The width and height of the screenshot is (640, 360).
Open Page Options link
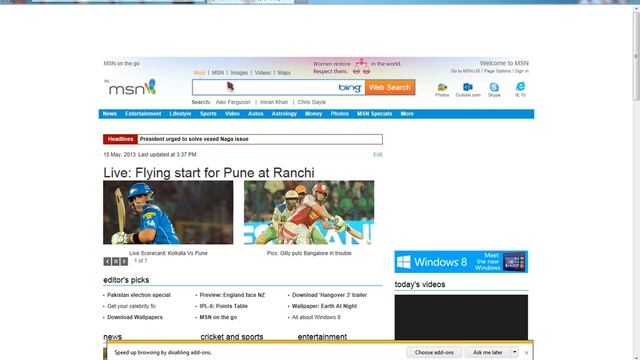tap(497, 71)
